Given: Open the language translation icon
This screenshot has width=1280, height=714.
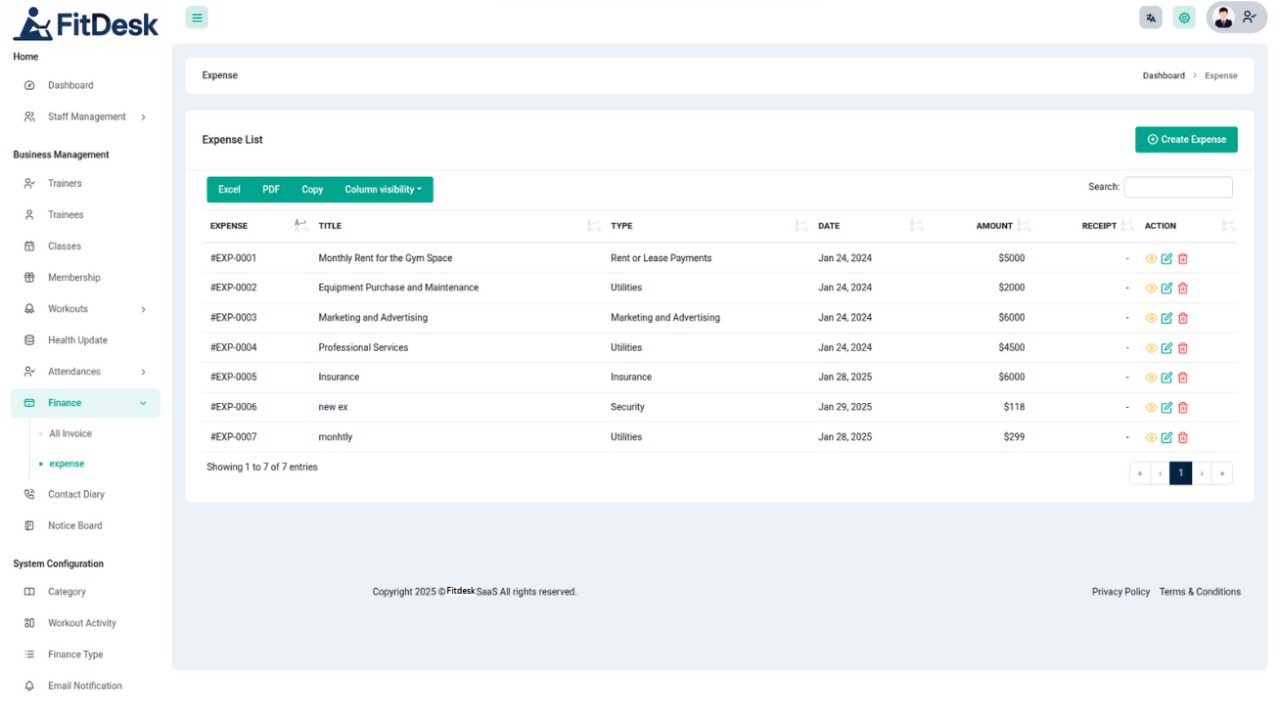Looking at the screenshot, I should (1151, 17).
